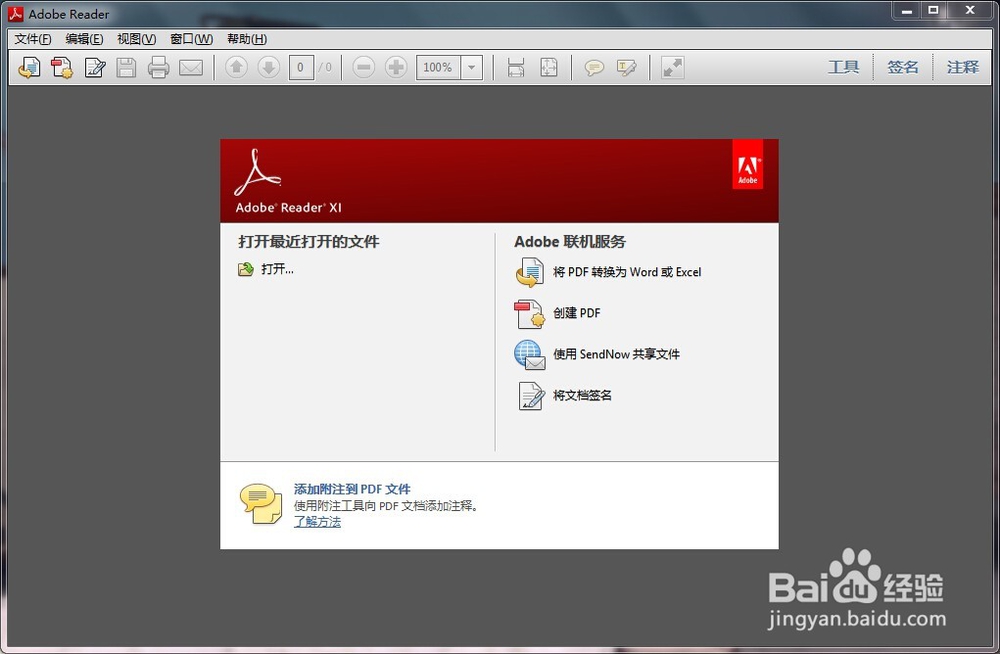Select the highlight text tool
Screen dimensions: 1000x654
(626, 67)
